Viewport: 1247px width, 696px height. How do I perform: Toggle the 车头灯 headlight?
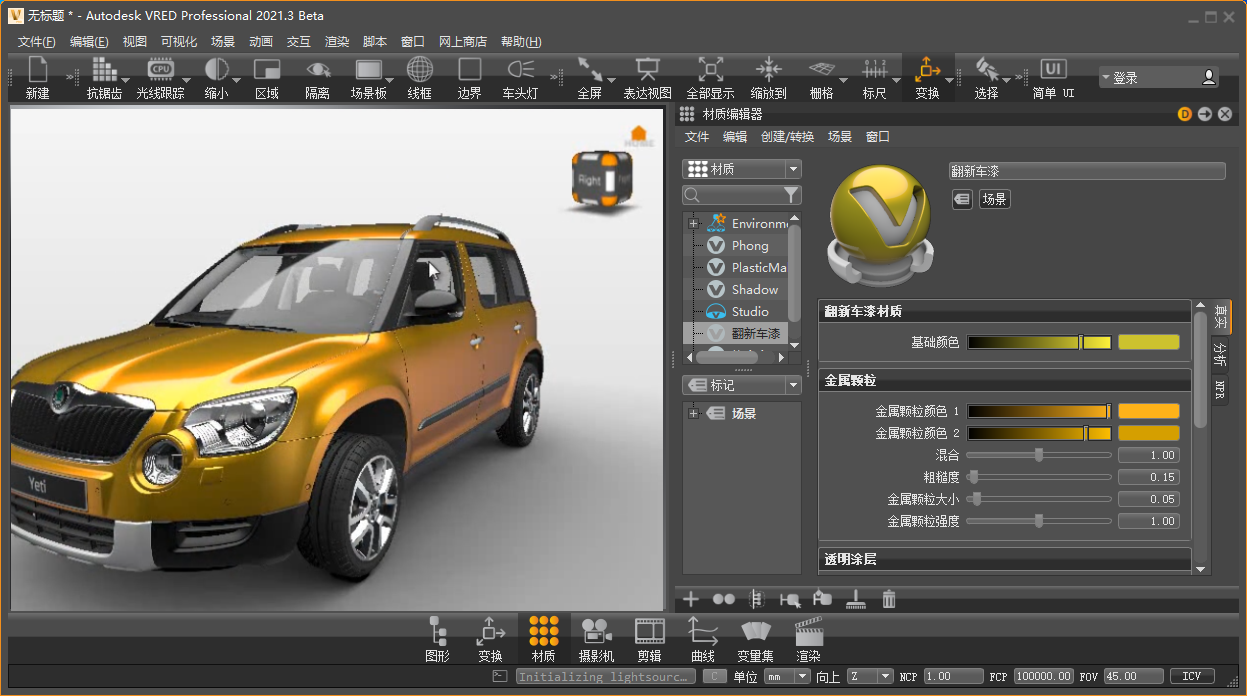(520, 78)
